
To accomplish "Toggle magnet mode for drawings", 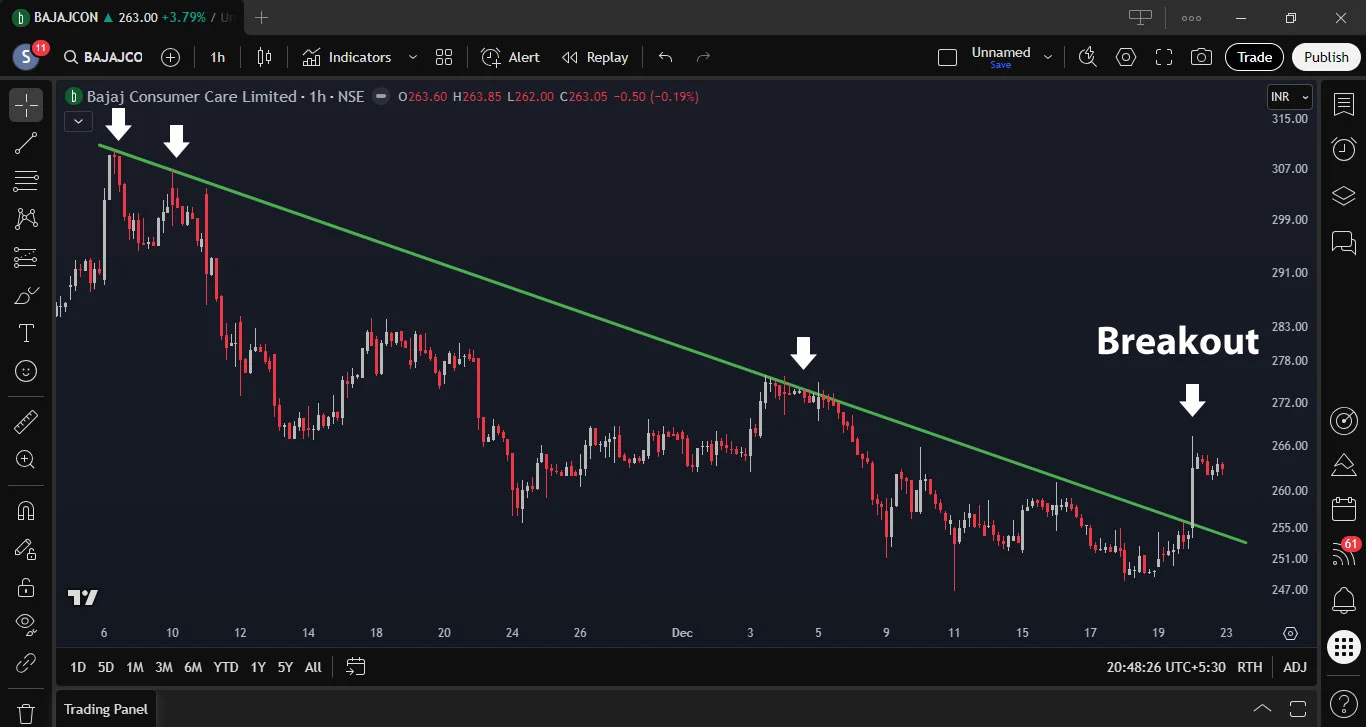I will pyautogui.click(x=26, y=510).
